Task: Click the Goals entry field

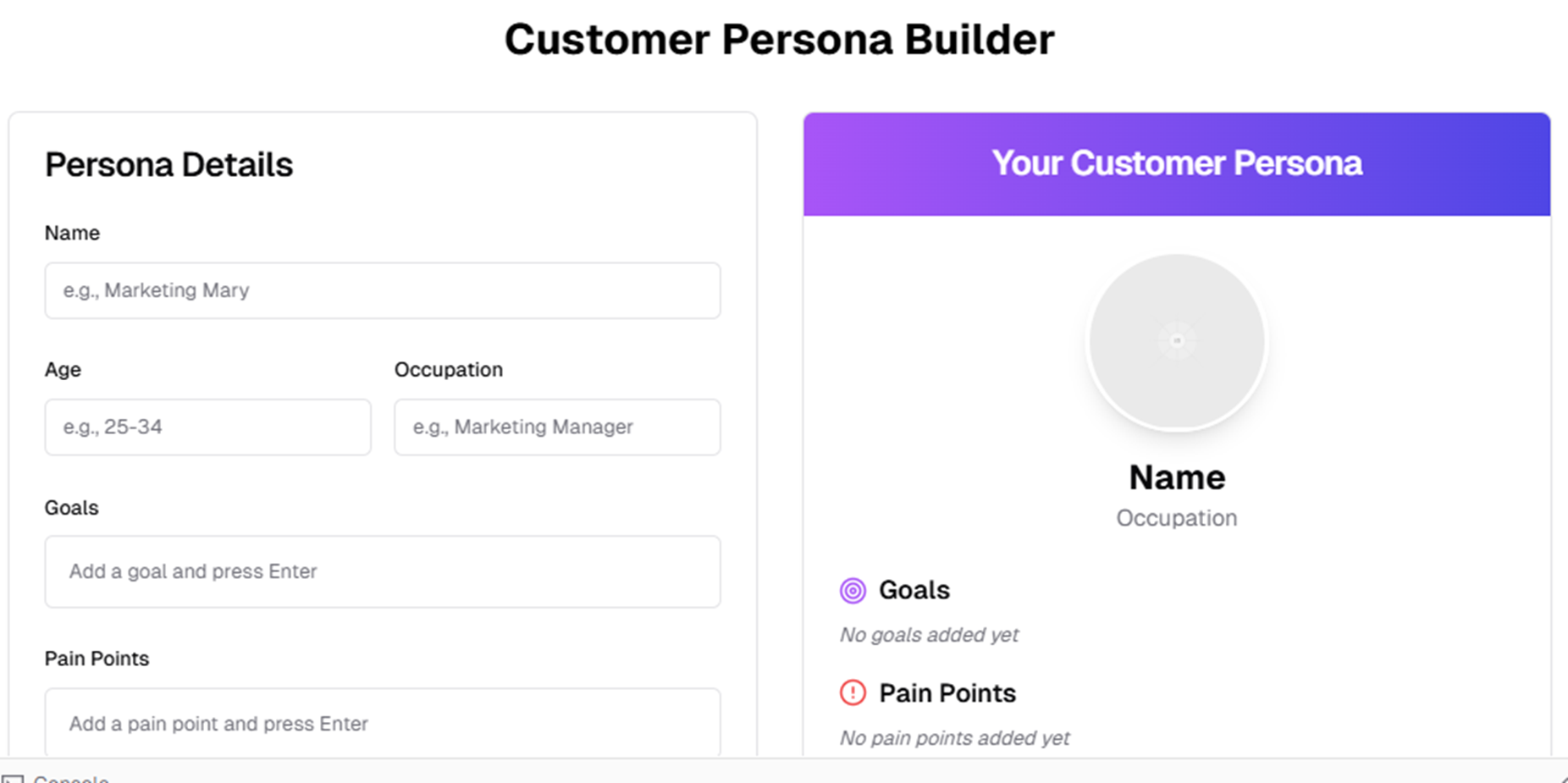Action: click(383, 571)
